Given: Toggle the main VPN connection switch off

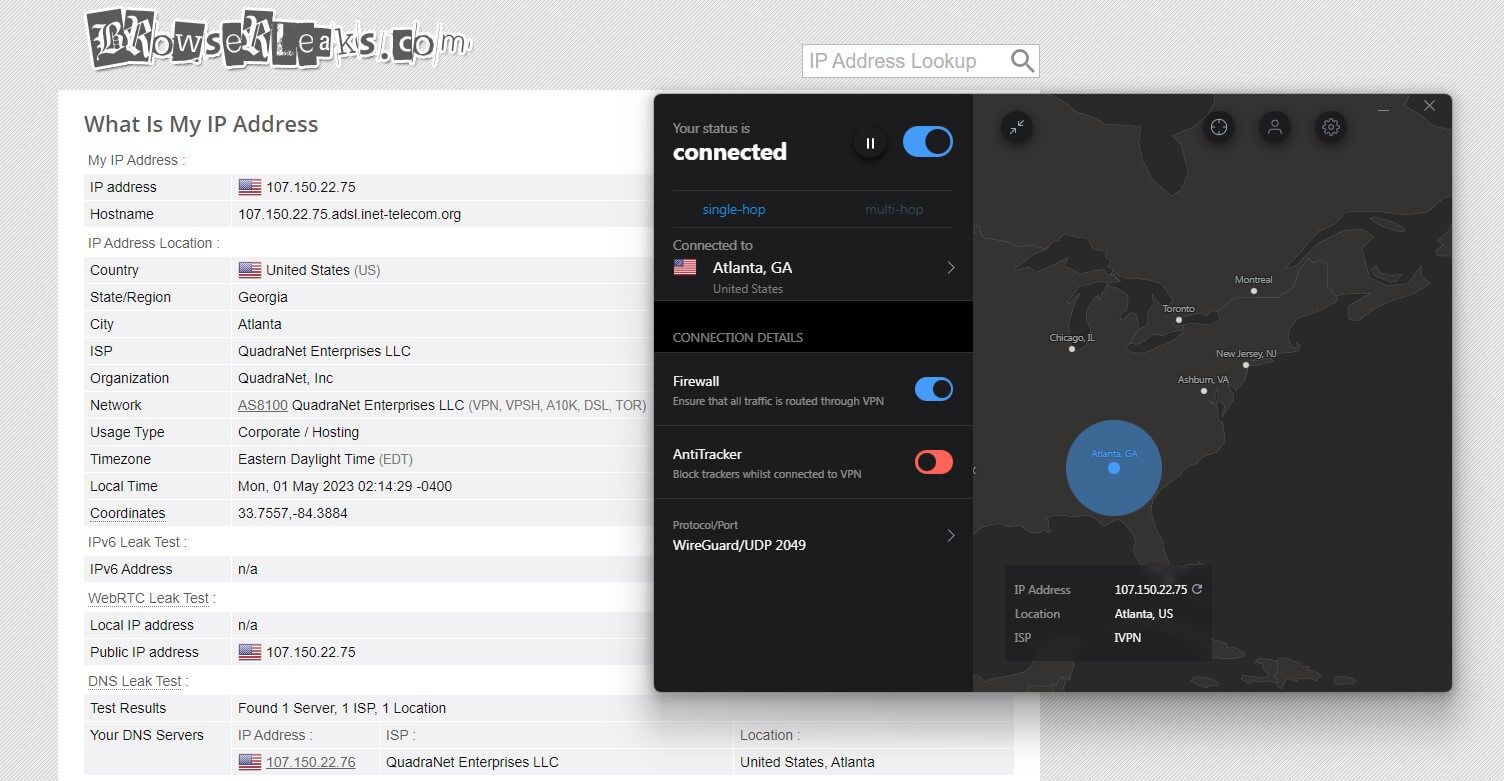Looking at the screenshot, I should [928, 142].
